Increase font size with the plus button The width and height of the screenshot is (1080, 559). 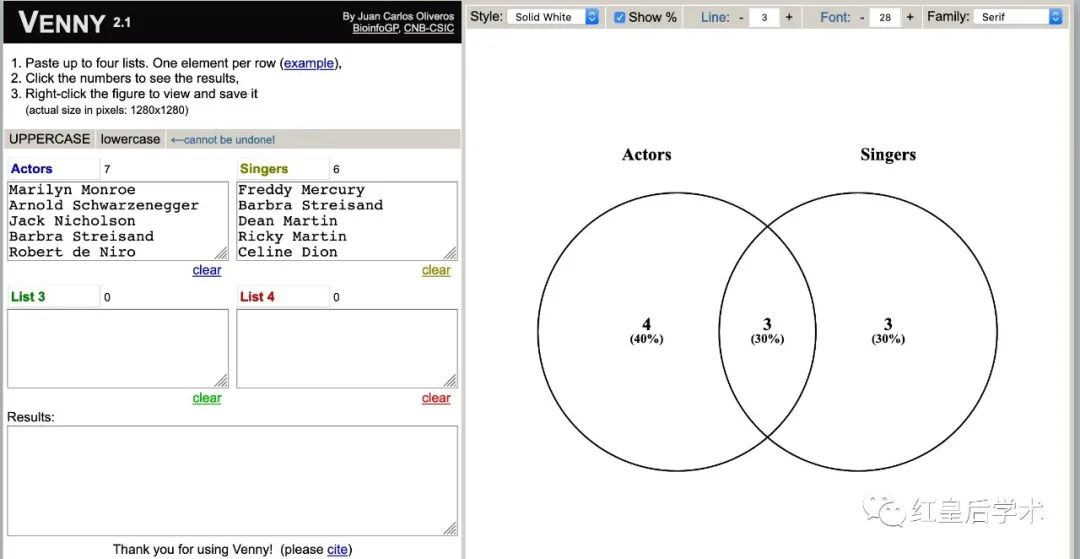click(910, 17)
